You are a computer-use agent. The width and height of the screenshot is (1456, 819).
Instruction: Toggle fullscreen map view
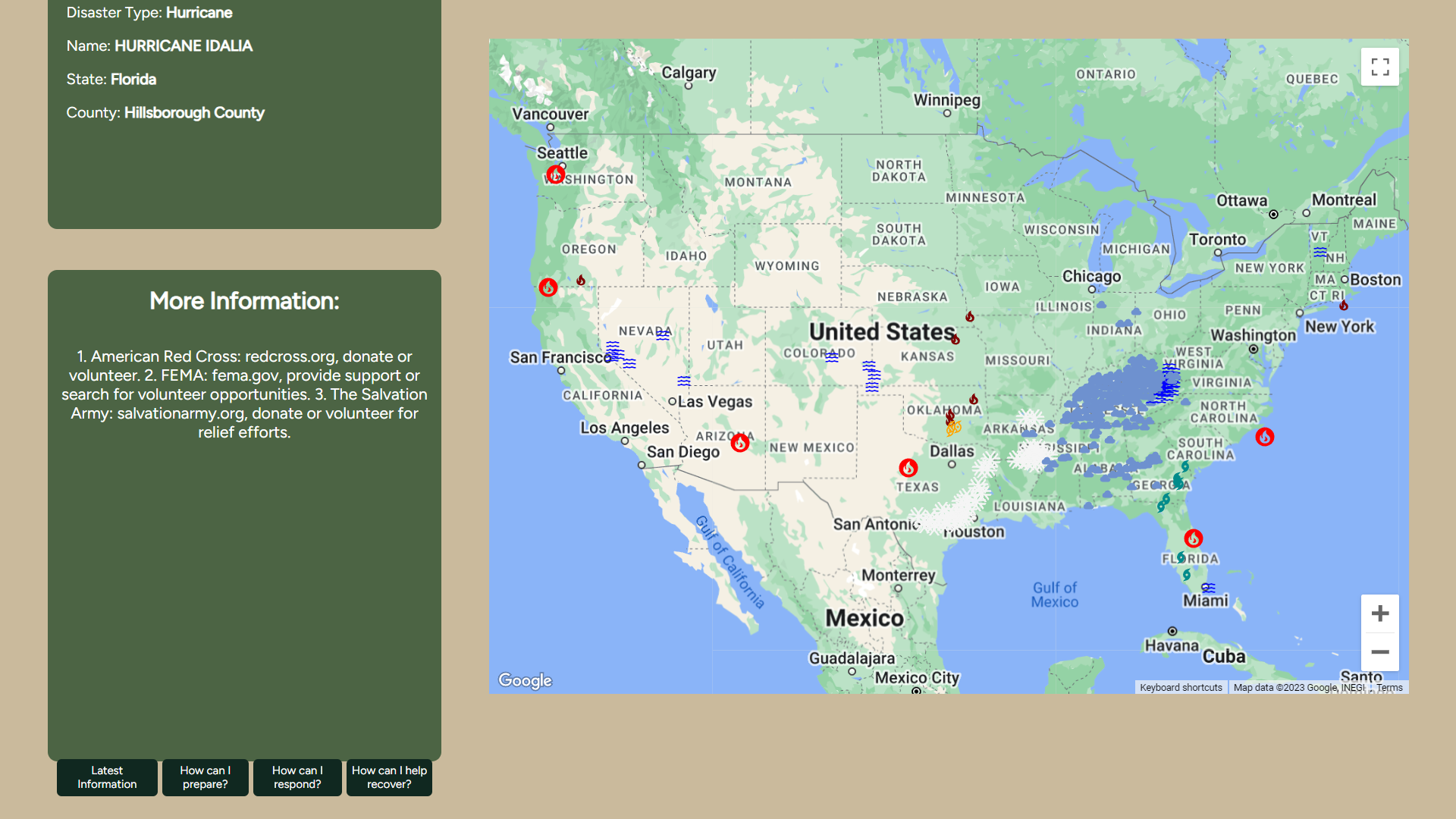tap(1379, 67)
